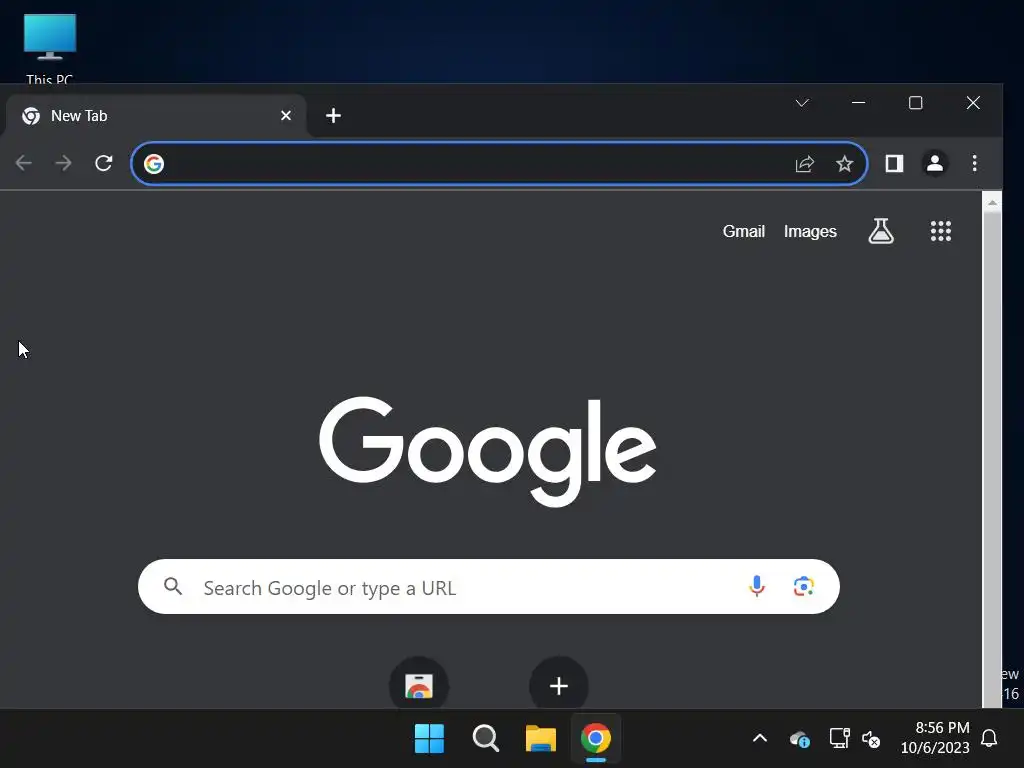Click the Google logo
The height and width of the screenshot is (768, 1024).
[487, 451]
